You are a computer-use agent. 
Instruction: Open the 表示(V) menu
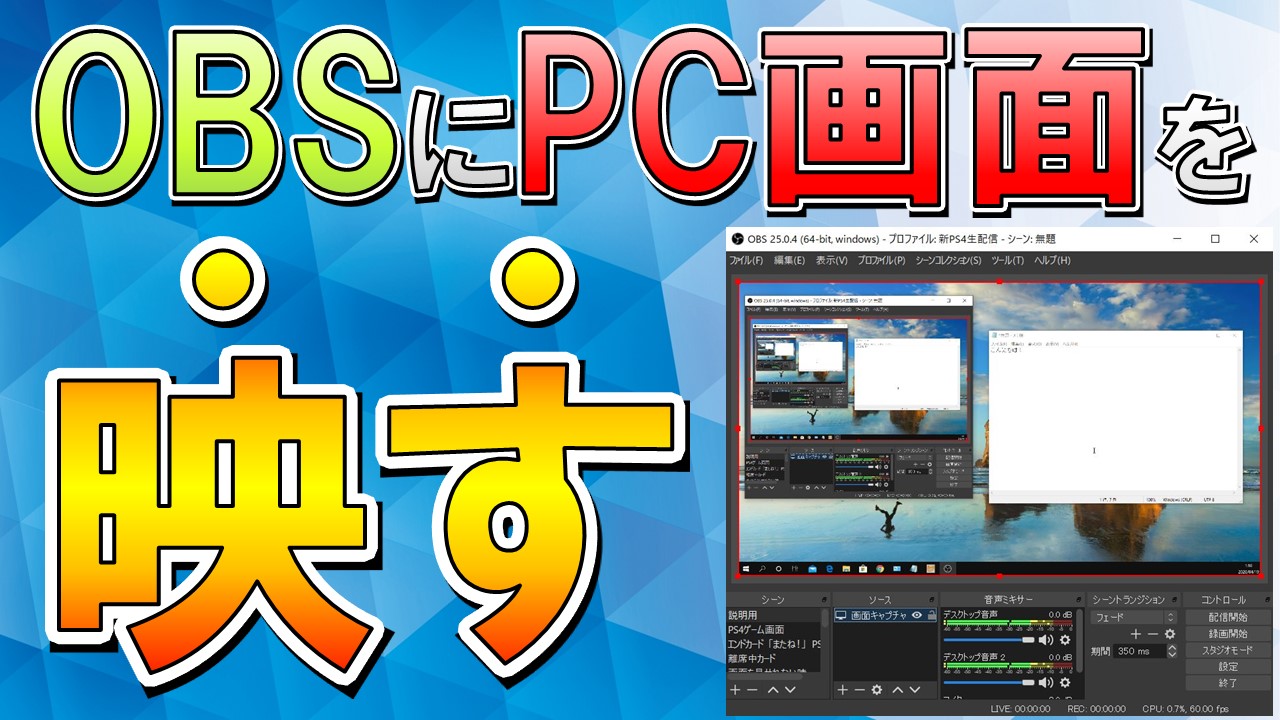tap(831, 261)
